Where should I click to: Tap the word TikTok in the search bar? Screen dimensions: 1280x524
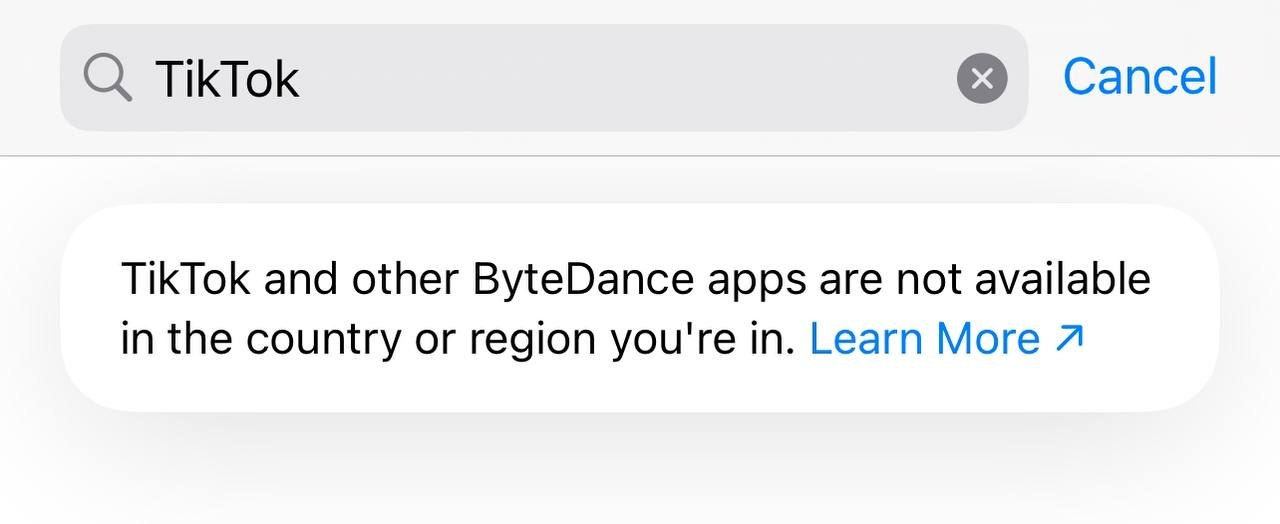click(227, 78)
